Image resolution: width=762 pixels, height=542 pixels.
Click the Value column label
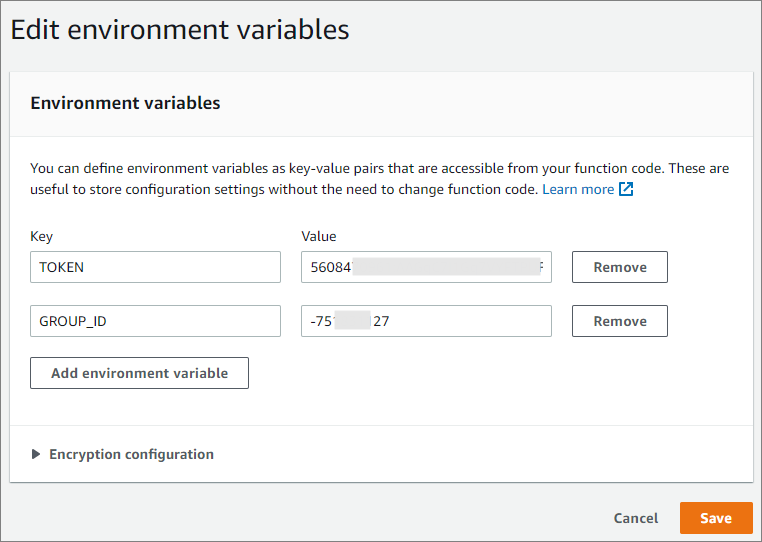(319, 237)
